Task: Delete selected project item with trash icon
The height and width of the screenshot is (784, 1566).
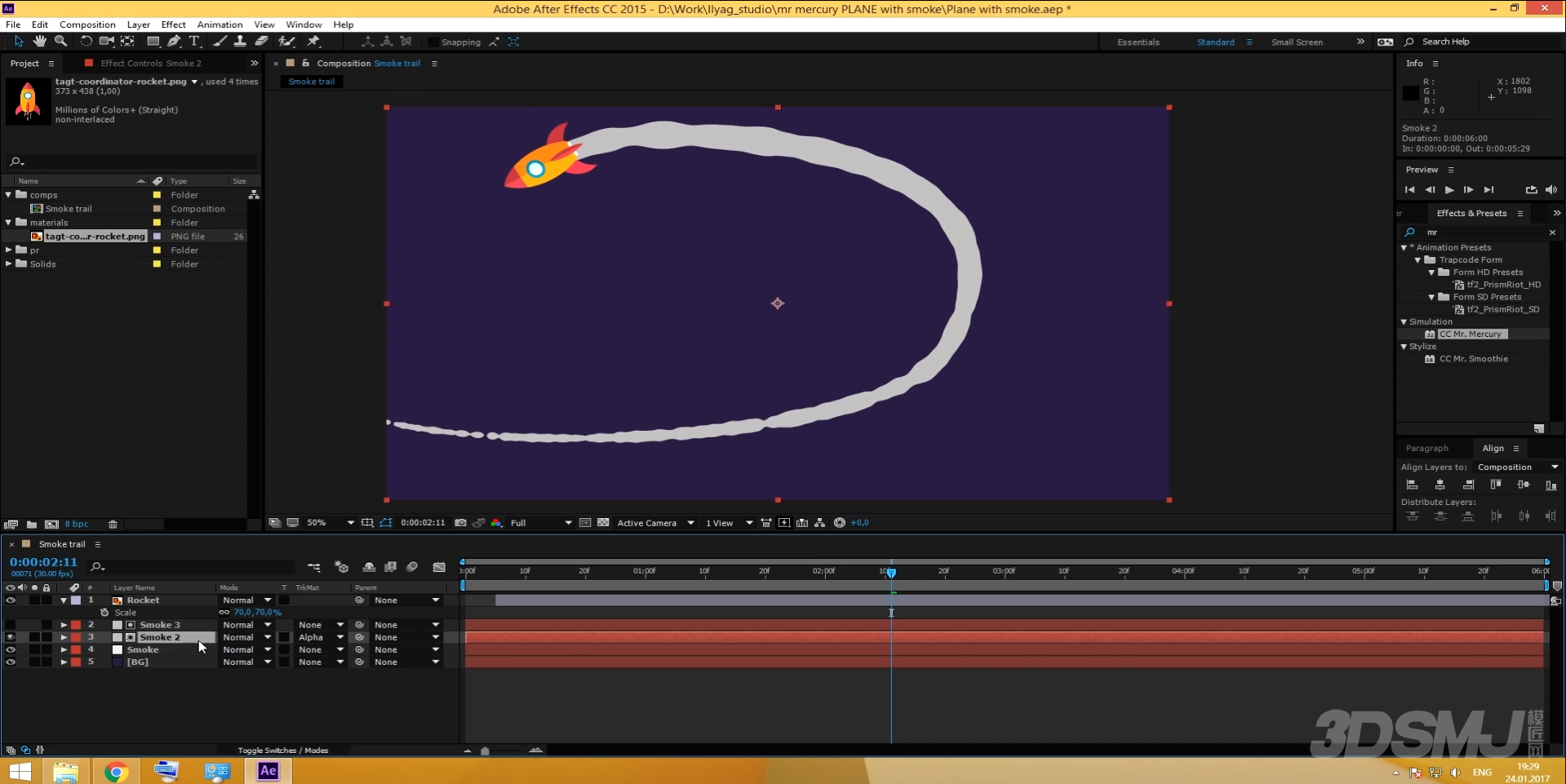Action: tap(113, 525)
